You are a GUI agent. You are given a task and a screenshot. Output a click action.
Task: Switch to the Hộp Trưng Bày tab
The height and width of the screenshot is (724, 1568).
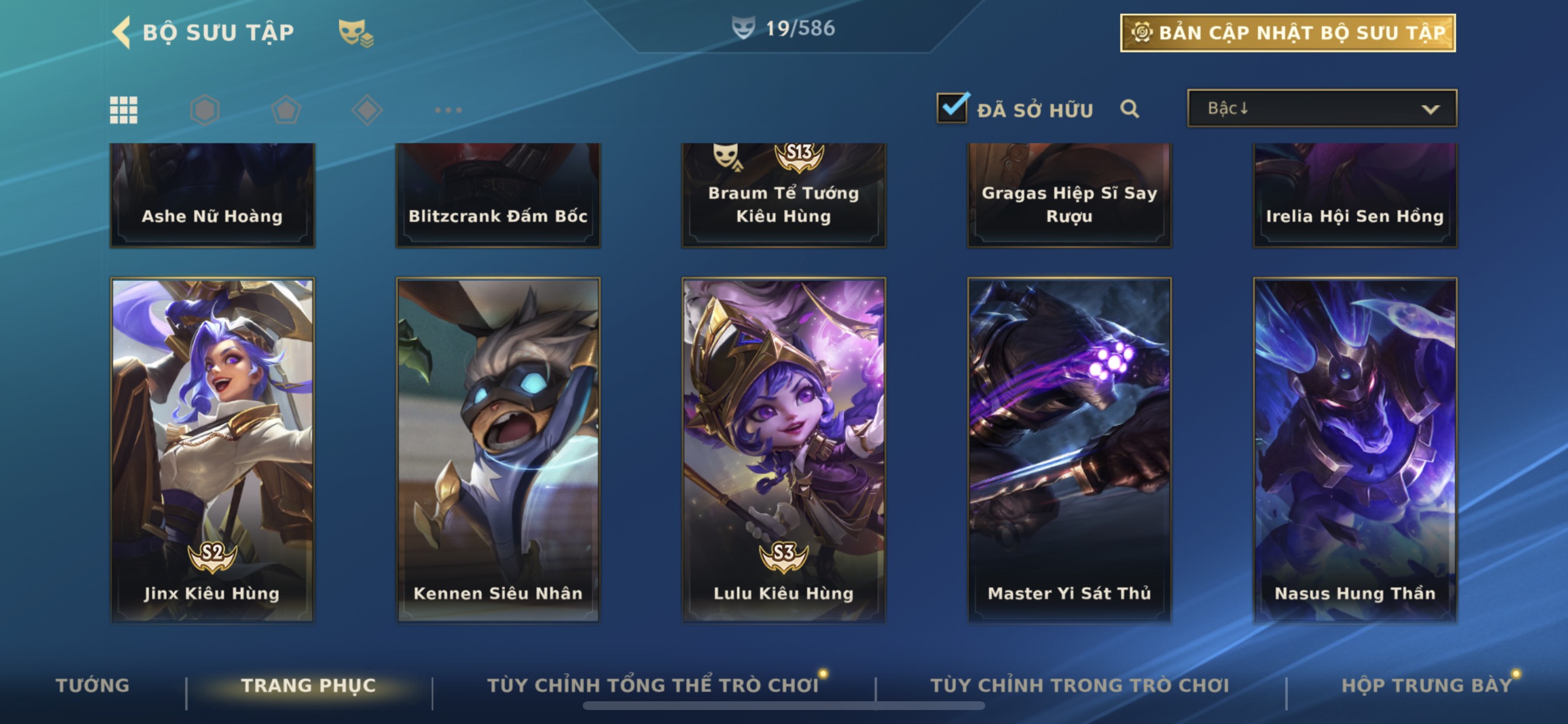(1427, 685)
